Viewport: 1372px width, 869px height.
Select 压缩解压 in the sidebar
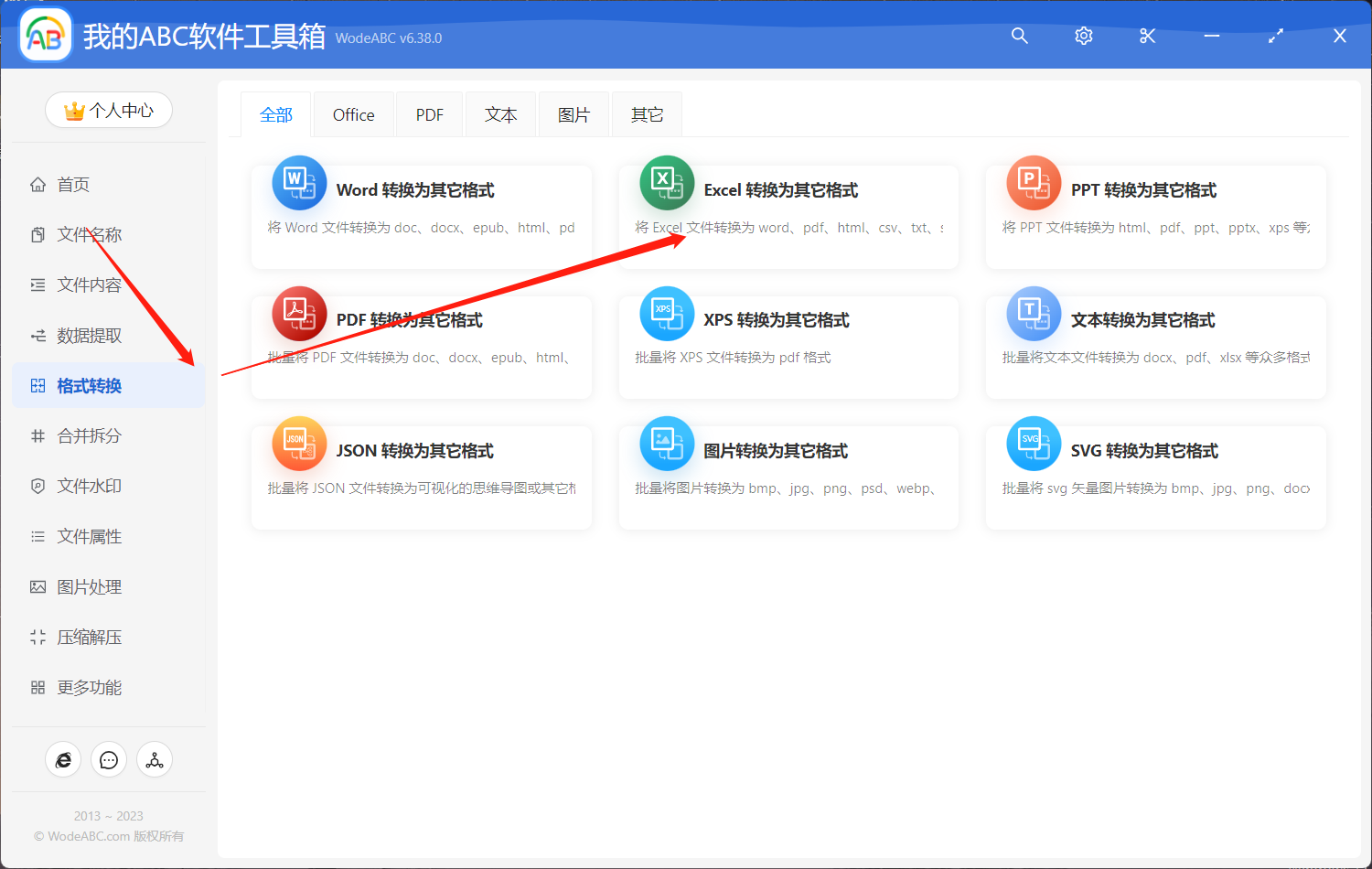tap(91, 637)
